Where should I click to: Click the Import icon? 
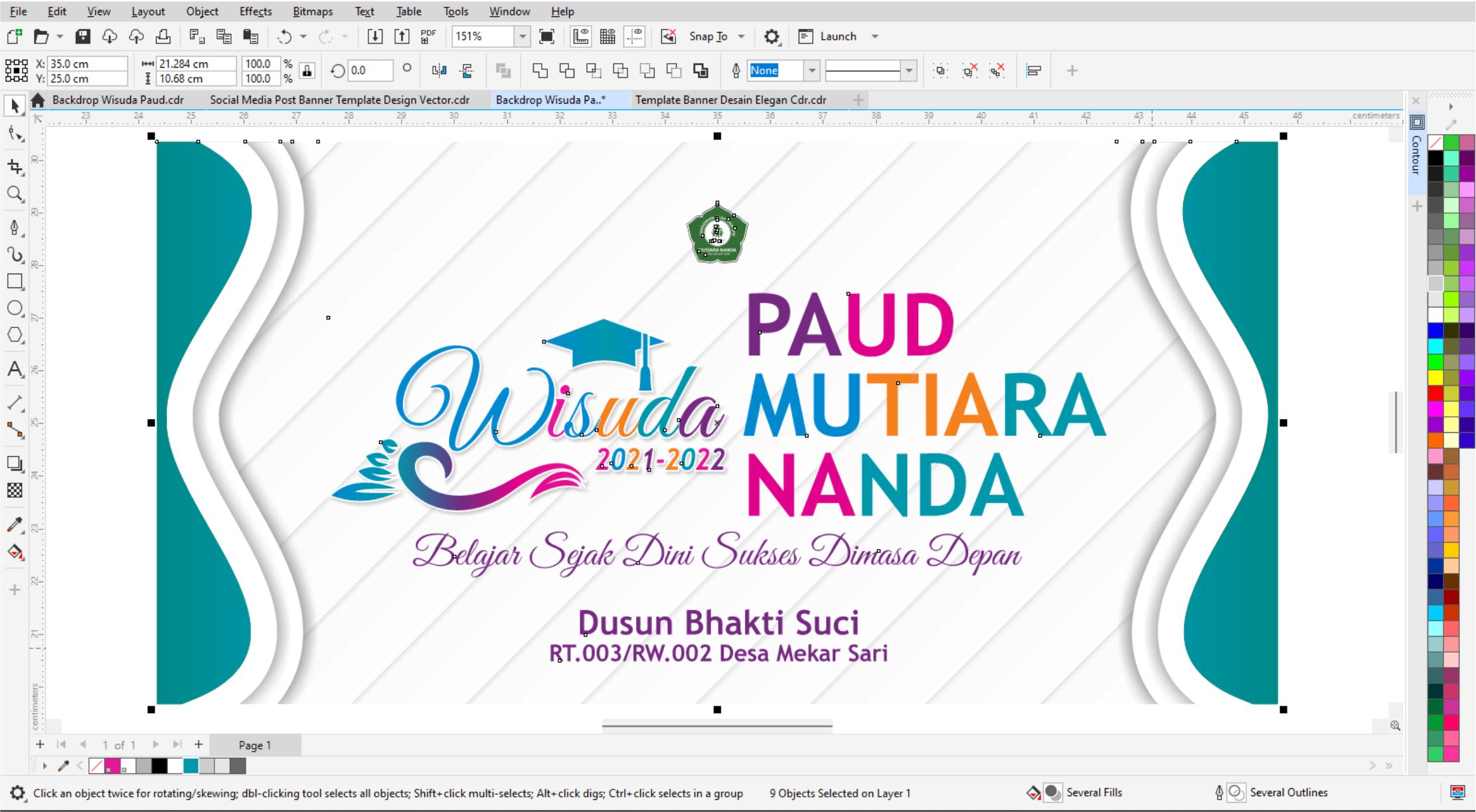point(374,37)
